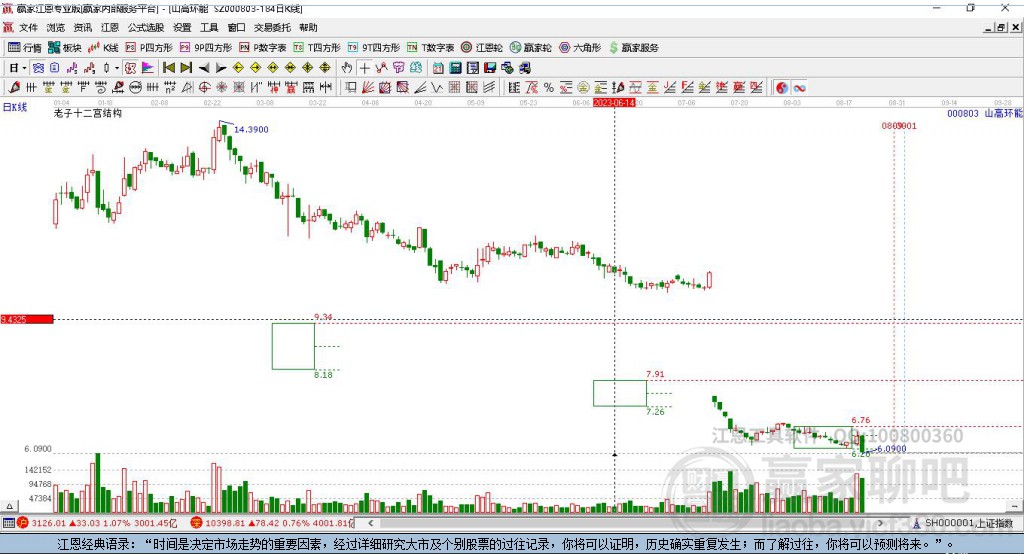Click the 2023-06-14 date marker
Image resolution: width=1024 pixels, height=554 pixels.
coord(614,103)
